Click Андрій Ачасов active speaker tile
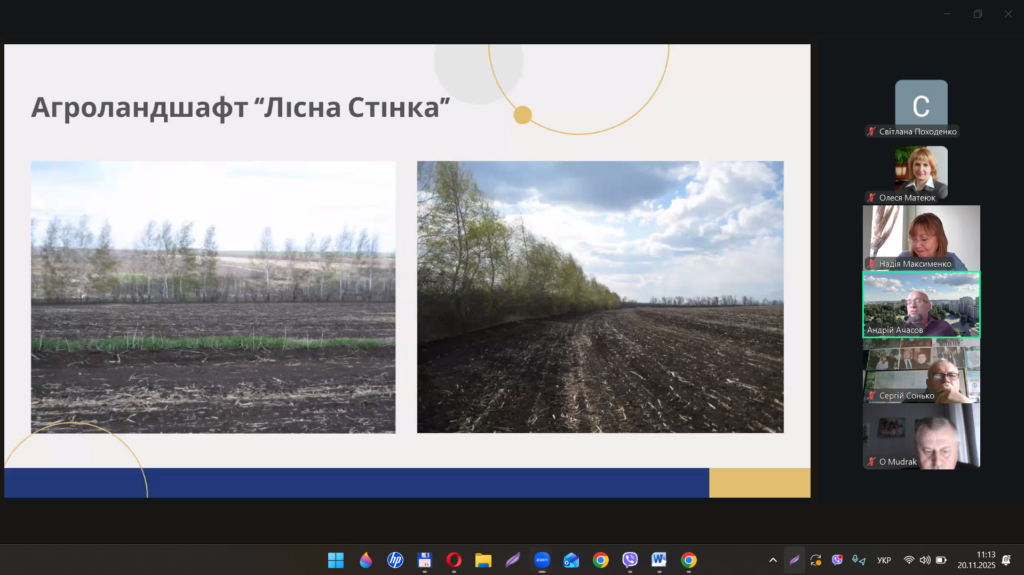1024x575 pixels. pyautogui.click(x=921, y=304)
